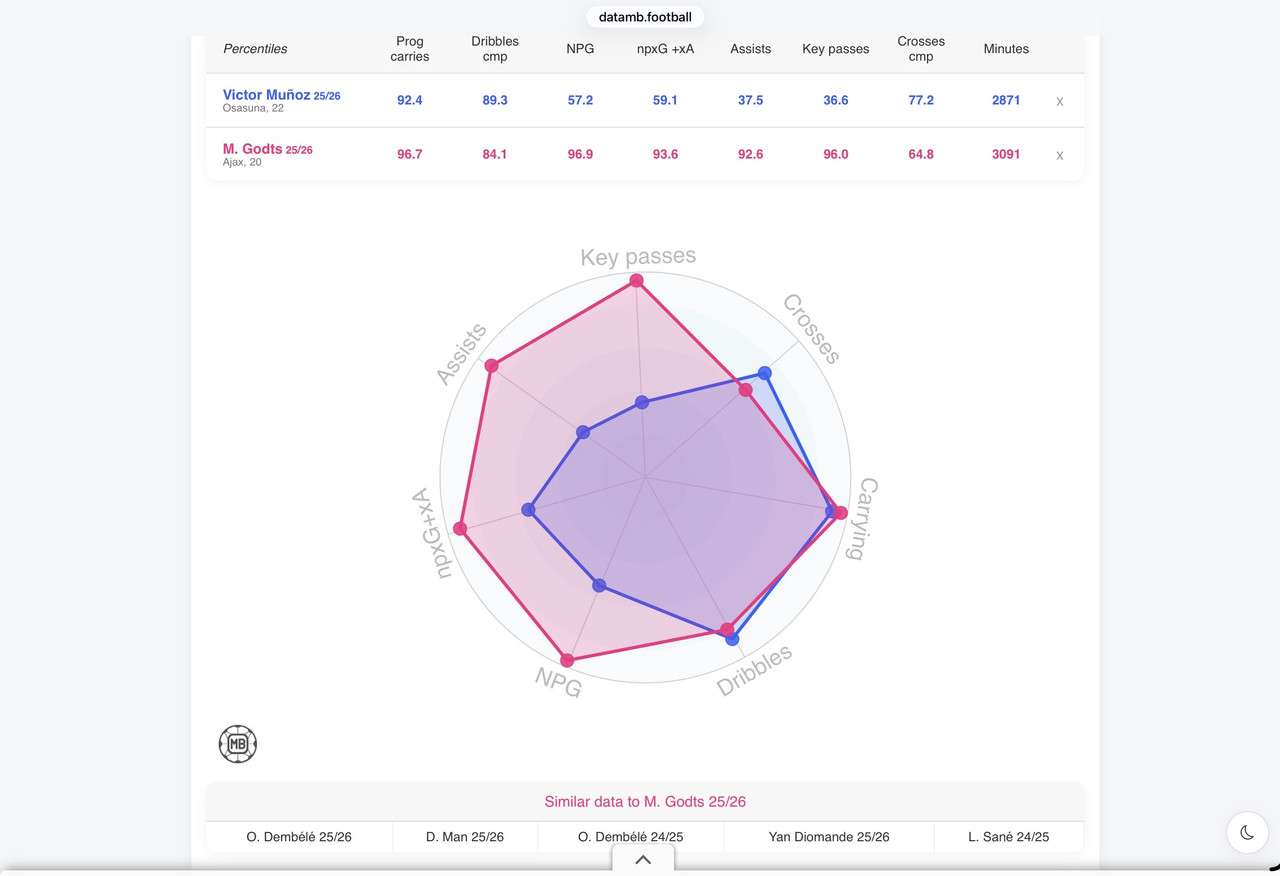Click the Victor Muñoz player name
Image resolution: width=1280 pixels, height=876 pixels.
pos(266,95)
